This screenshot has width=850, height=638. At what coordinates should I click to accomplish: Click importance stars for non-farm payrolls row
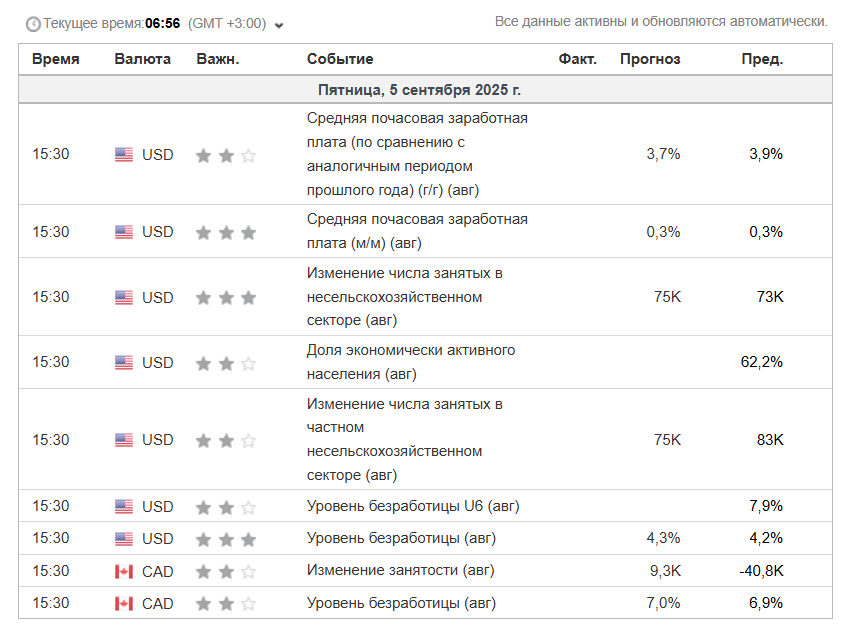(x=226, y=298)
